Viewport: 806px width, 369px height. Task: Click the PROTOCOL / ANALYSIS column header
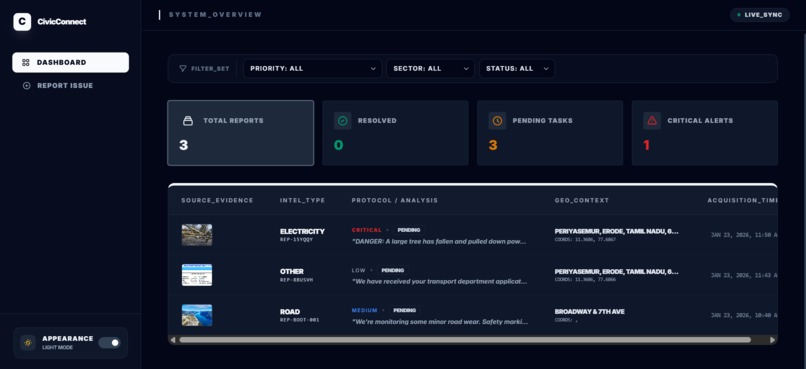click(x=395, y=200)
